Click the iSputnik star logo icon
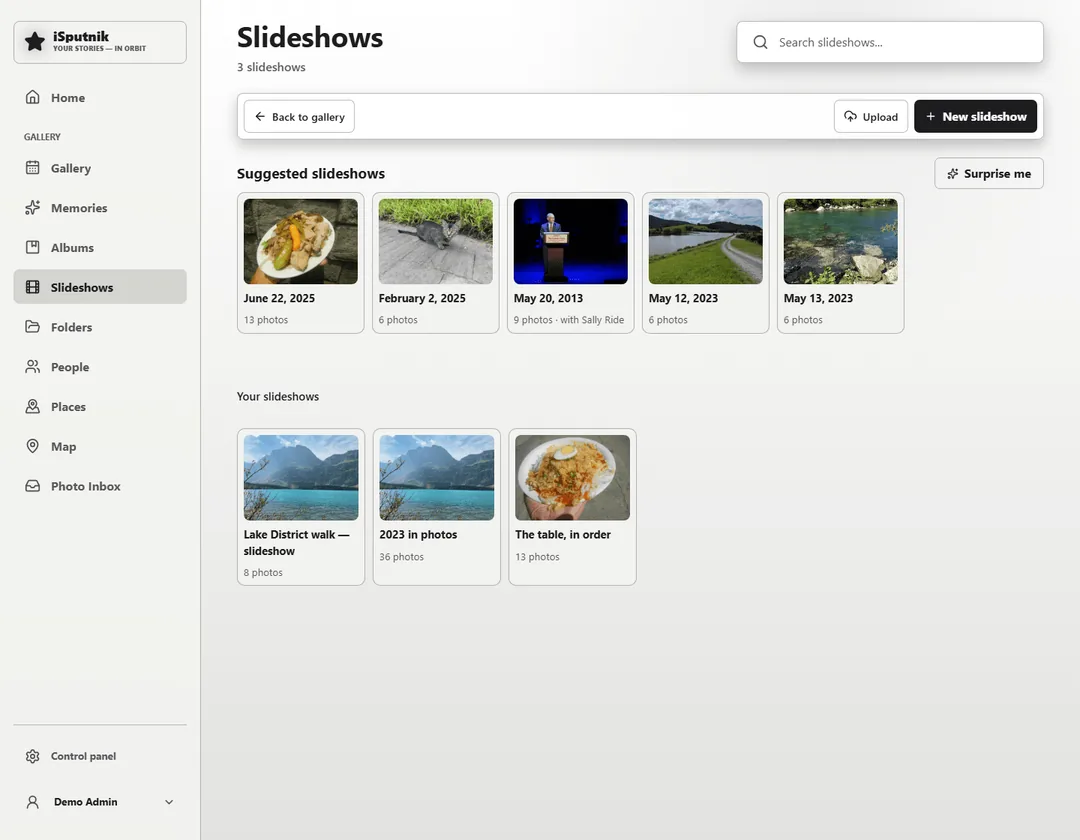The height and width of the screenshot is (840, 1080). (34, 42)
